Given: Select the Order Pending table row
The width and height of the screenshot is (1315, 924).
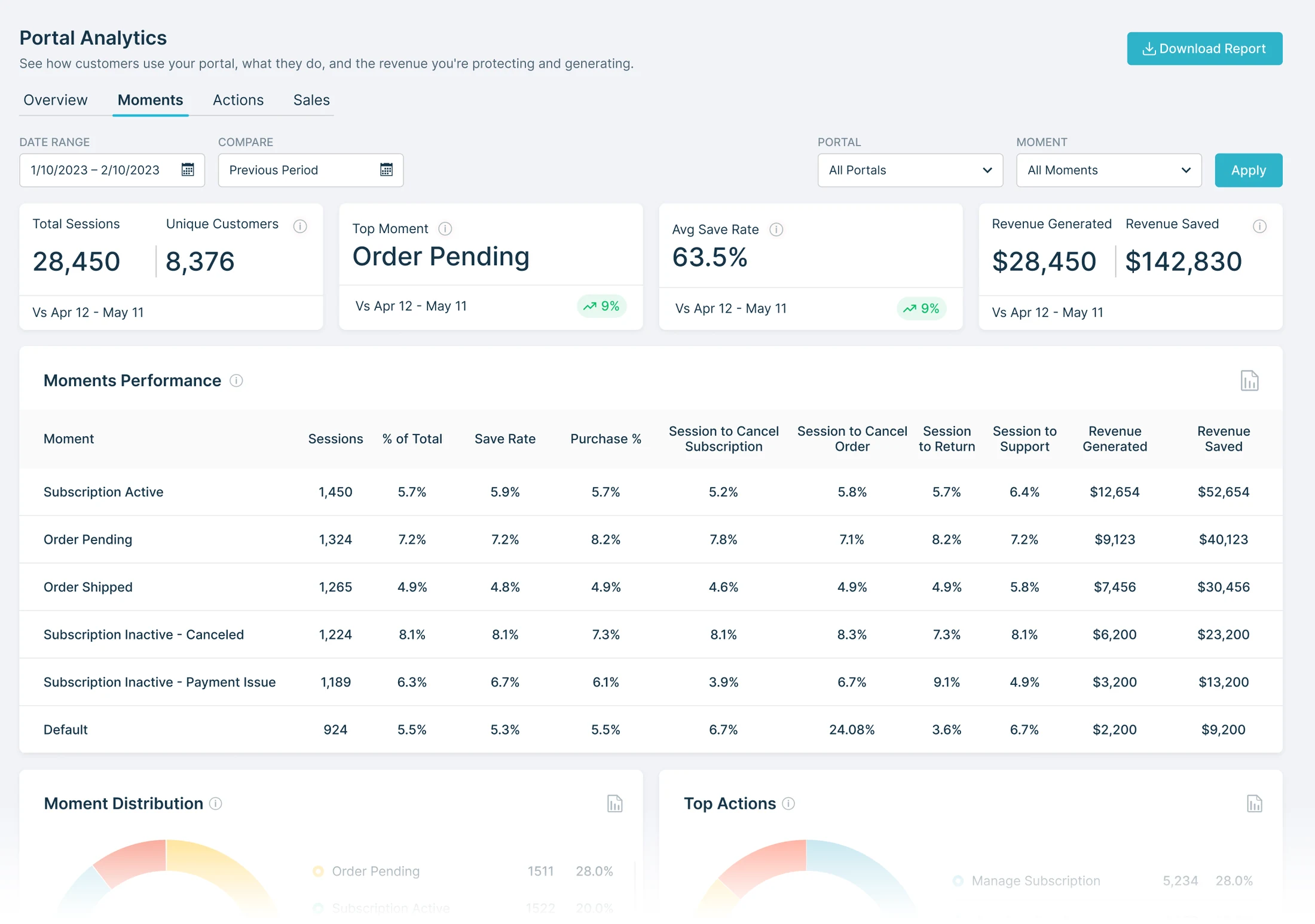Looking at the screenshot, I should coord(650,539).
